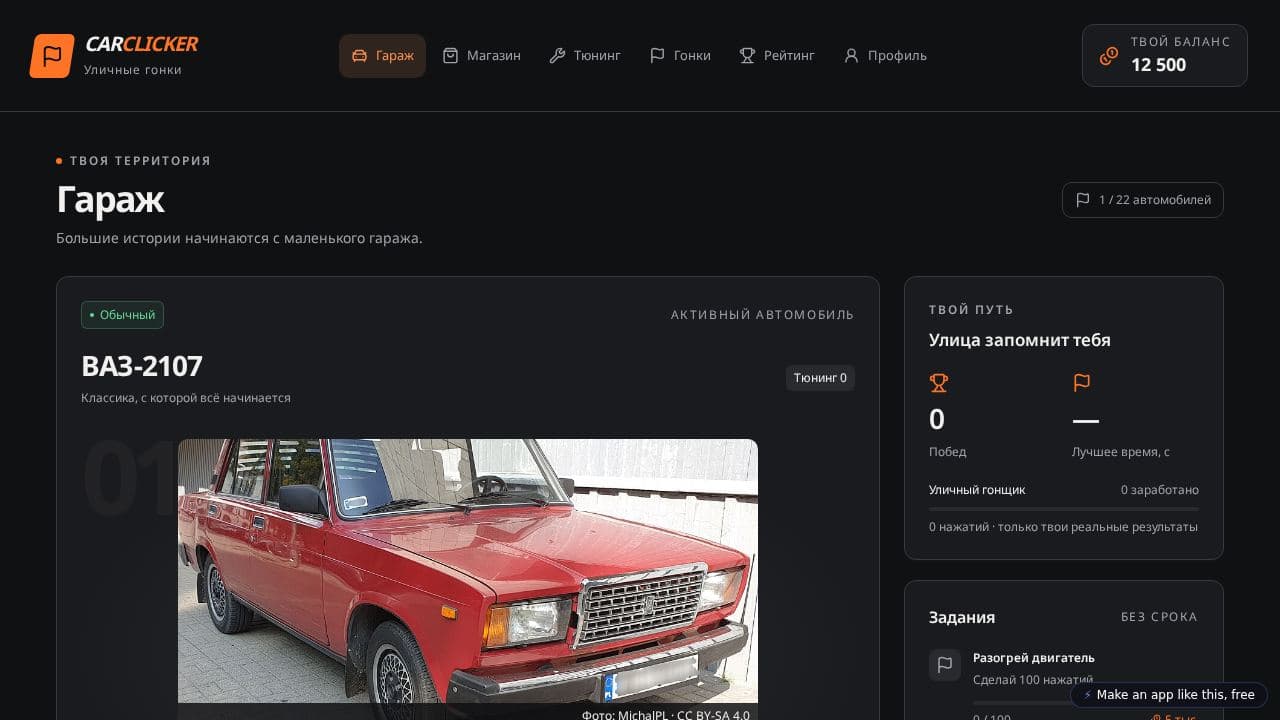Screen dimensions: 1280x720
Task: Click the balance amount 12 500
Action: tap(1158, 65)
